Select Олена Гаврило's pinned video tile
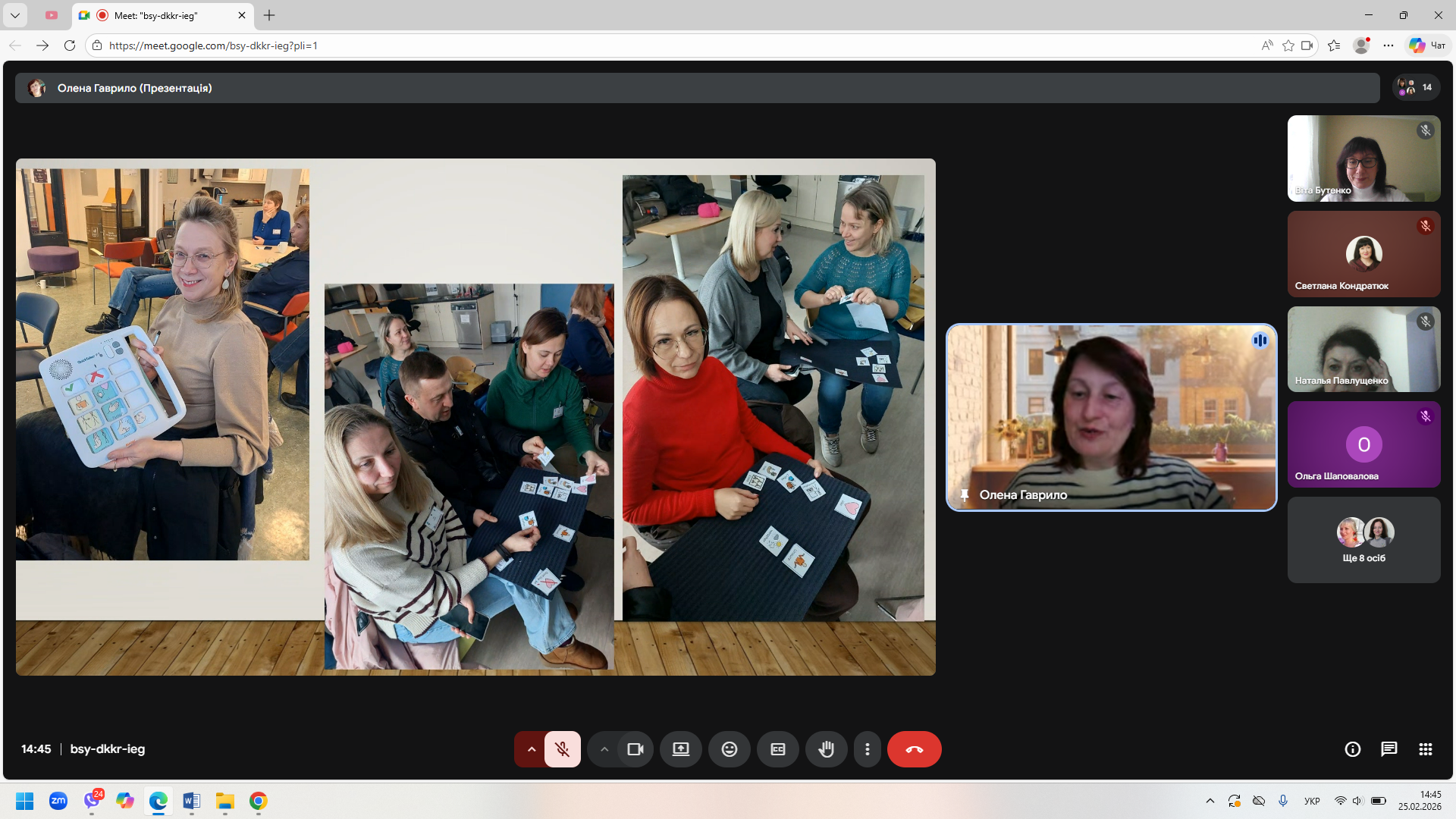This screenshot has height=819, width=1456. (x=1111, y=417)
